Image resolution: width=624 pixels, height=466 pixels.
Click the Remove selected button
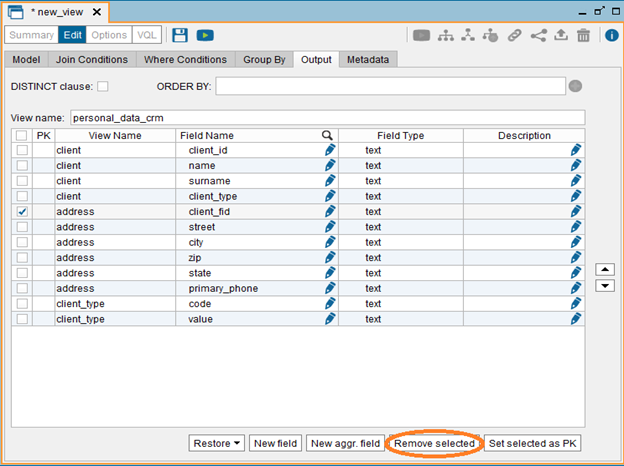pos(434,443)
